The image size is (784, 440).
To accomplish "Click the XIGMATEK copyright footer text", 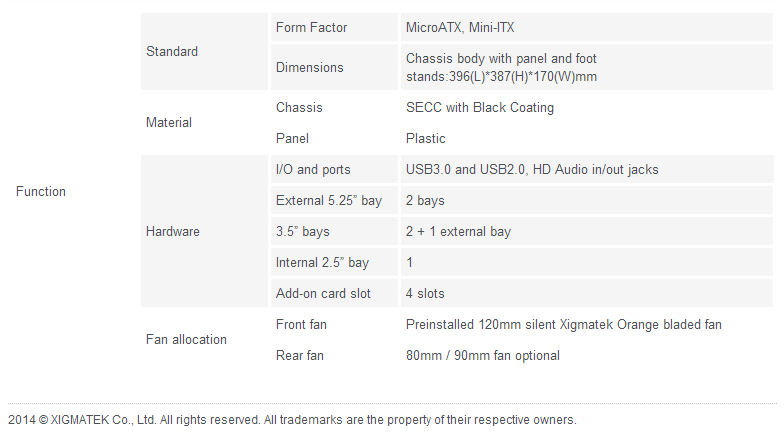I will [x=292, y=419].
